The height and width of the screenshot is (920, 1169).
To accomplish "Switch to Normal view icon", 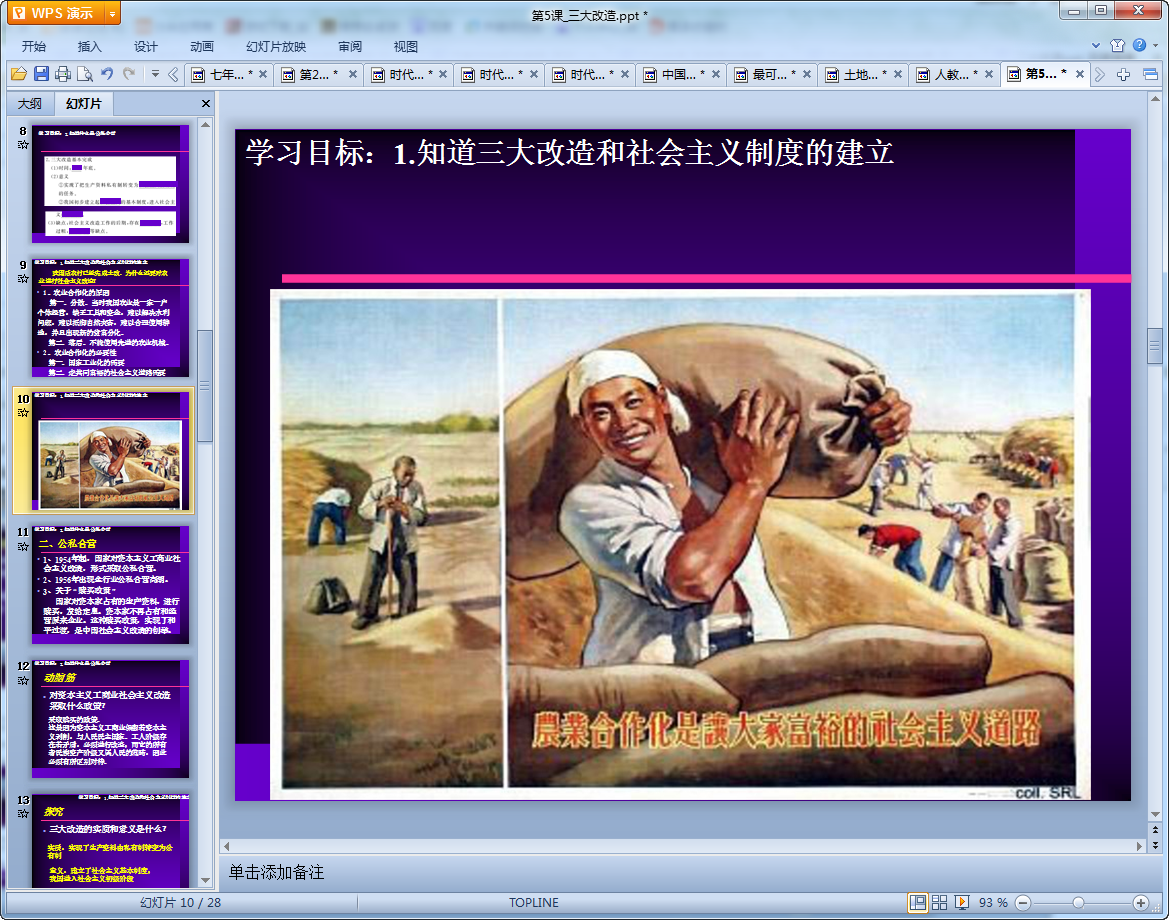I will click(918, 903).
